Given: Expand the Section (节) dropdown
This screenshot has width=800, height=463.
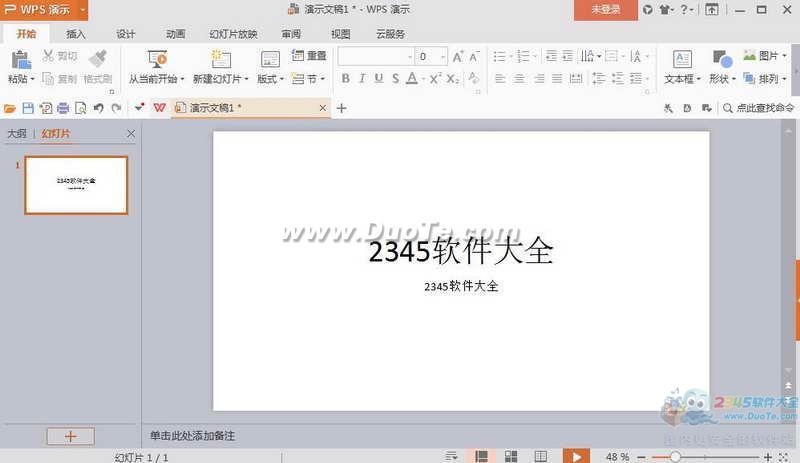Looking at the screenshot, I should click(323, 79).
